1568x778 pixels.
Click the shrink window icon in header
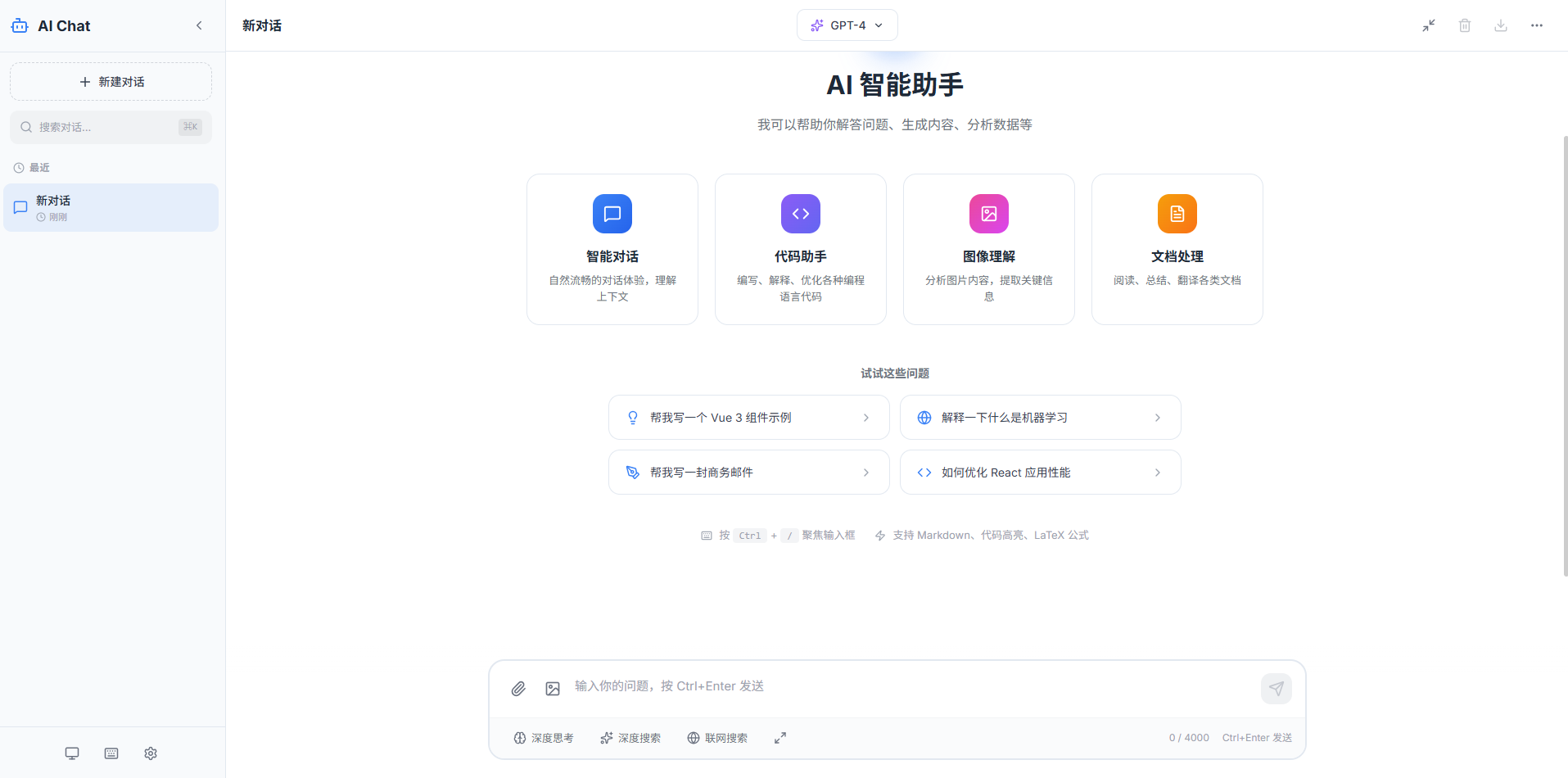(1429, 25)
